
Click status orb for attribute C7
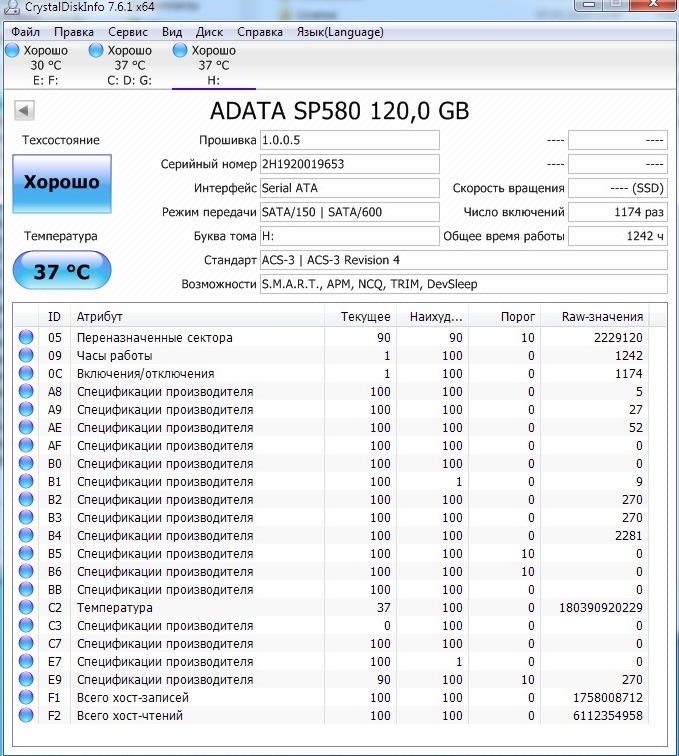point(26,643)
